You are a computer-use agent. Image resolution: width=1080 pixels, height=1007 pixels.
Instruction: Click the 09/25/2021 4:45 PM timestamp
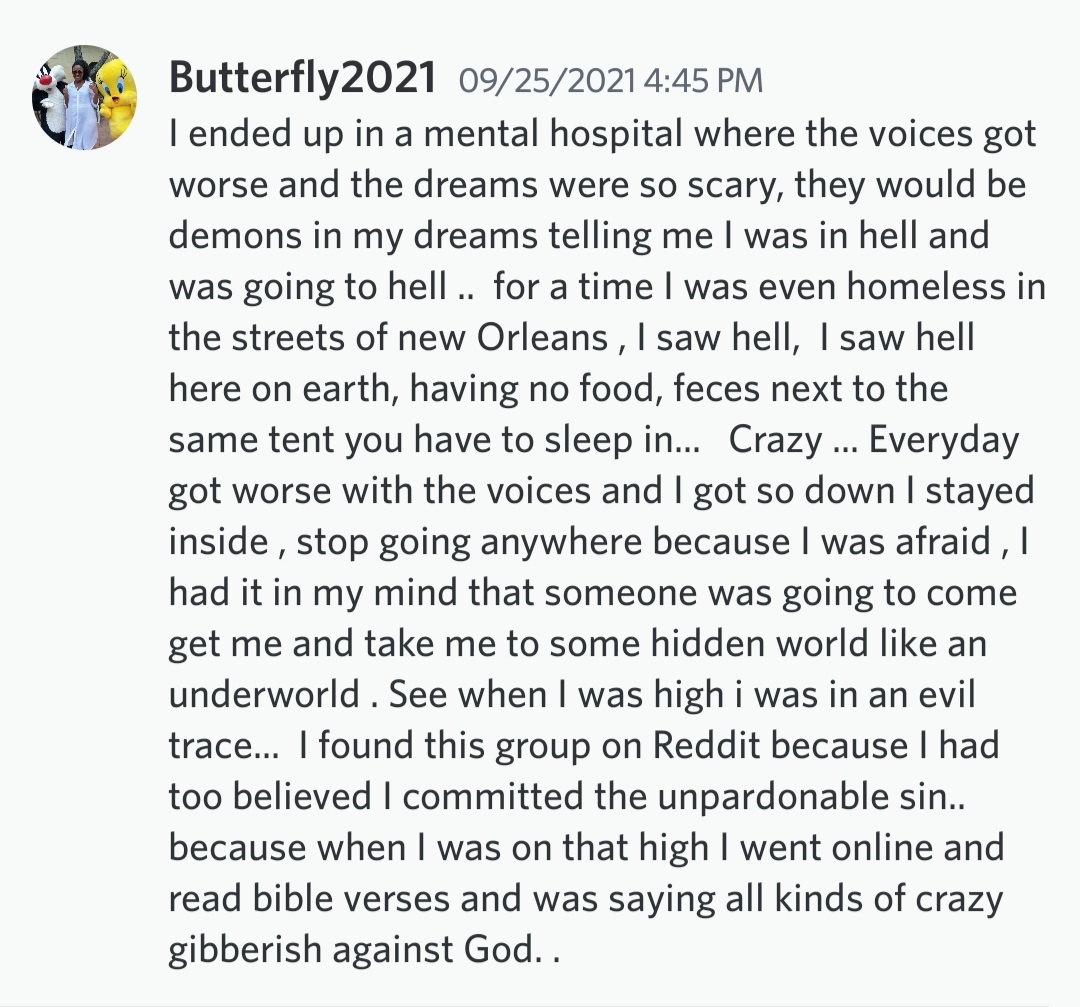(x=610, y=81)
